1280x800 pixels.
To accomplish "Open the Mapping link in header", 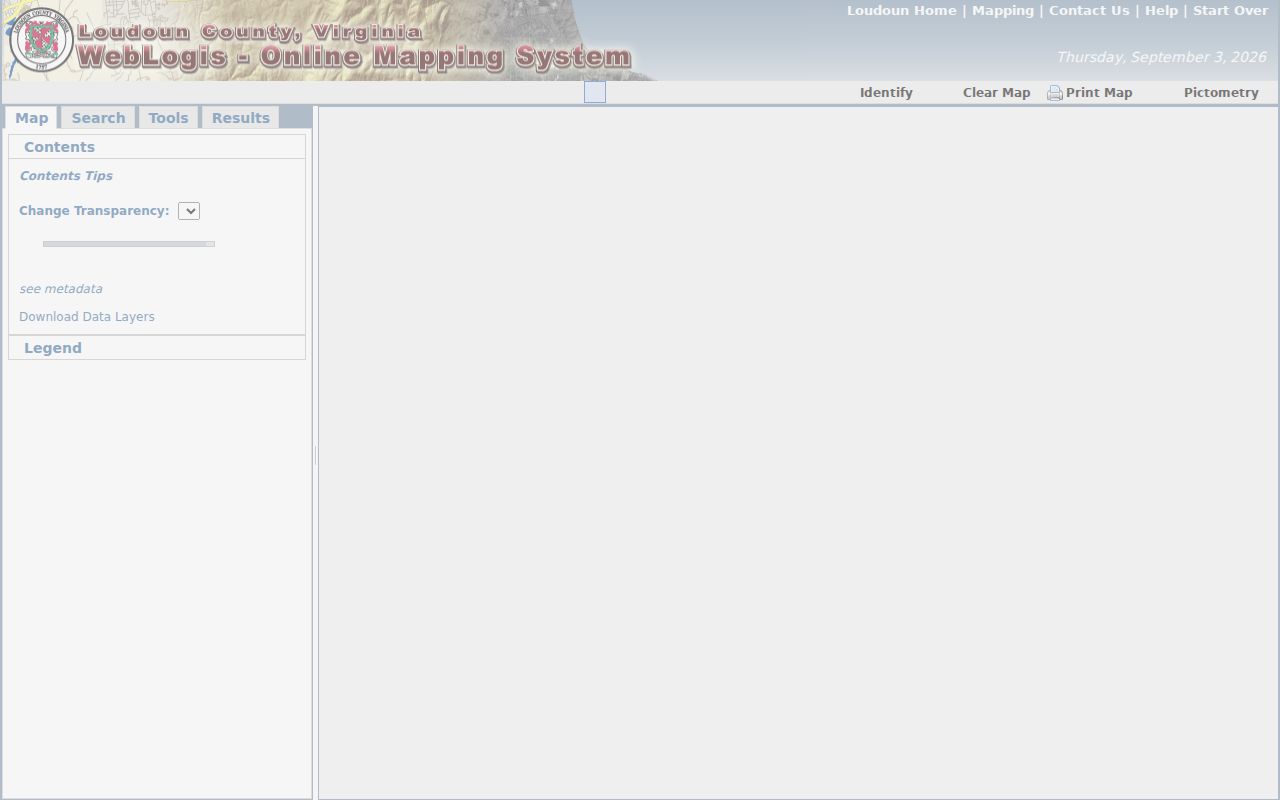I will coord(1003,11).
